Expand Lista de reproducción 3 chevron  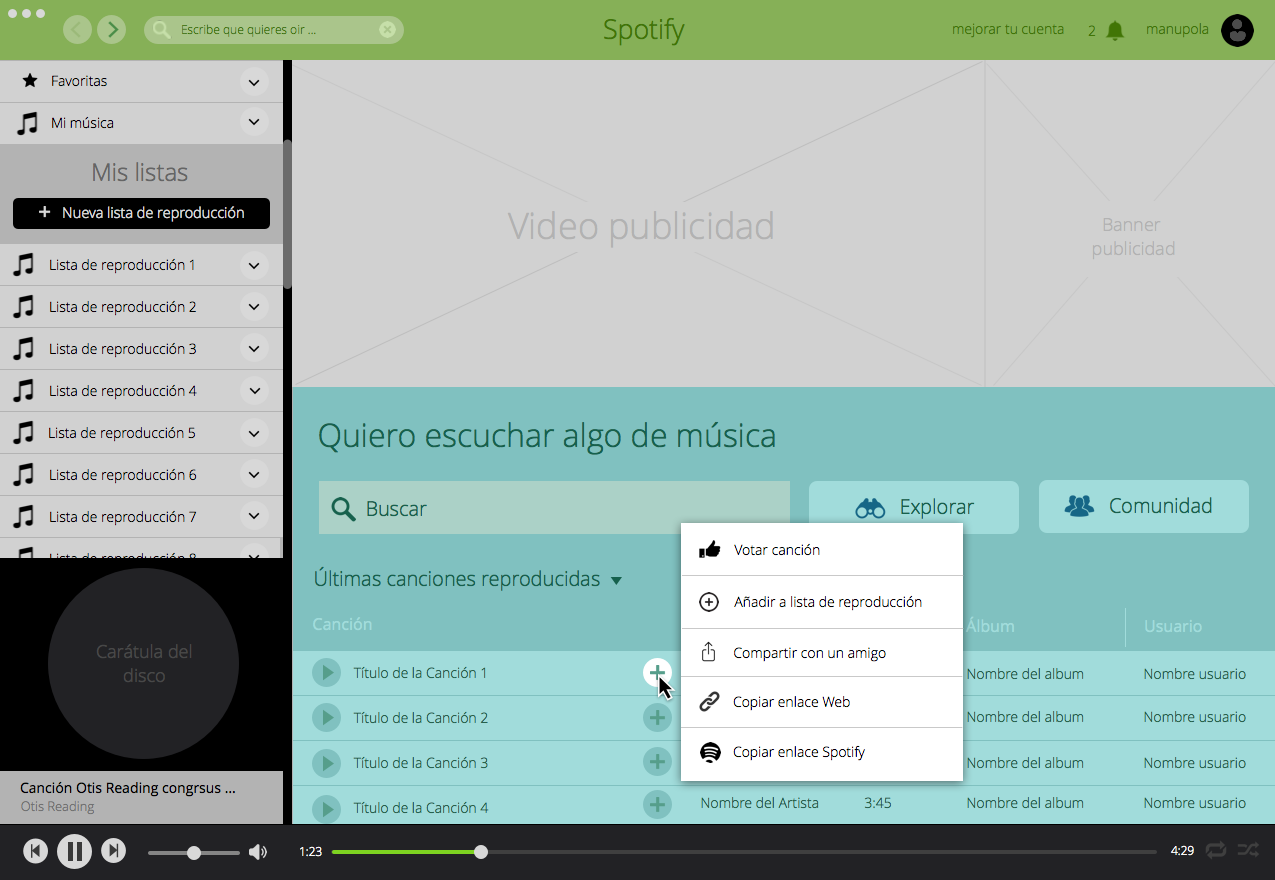(254, 349)
